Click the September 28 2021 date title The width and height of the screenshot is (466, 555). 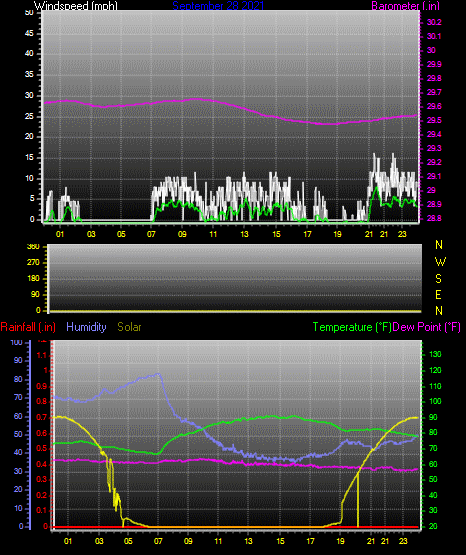[218, 6]
